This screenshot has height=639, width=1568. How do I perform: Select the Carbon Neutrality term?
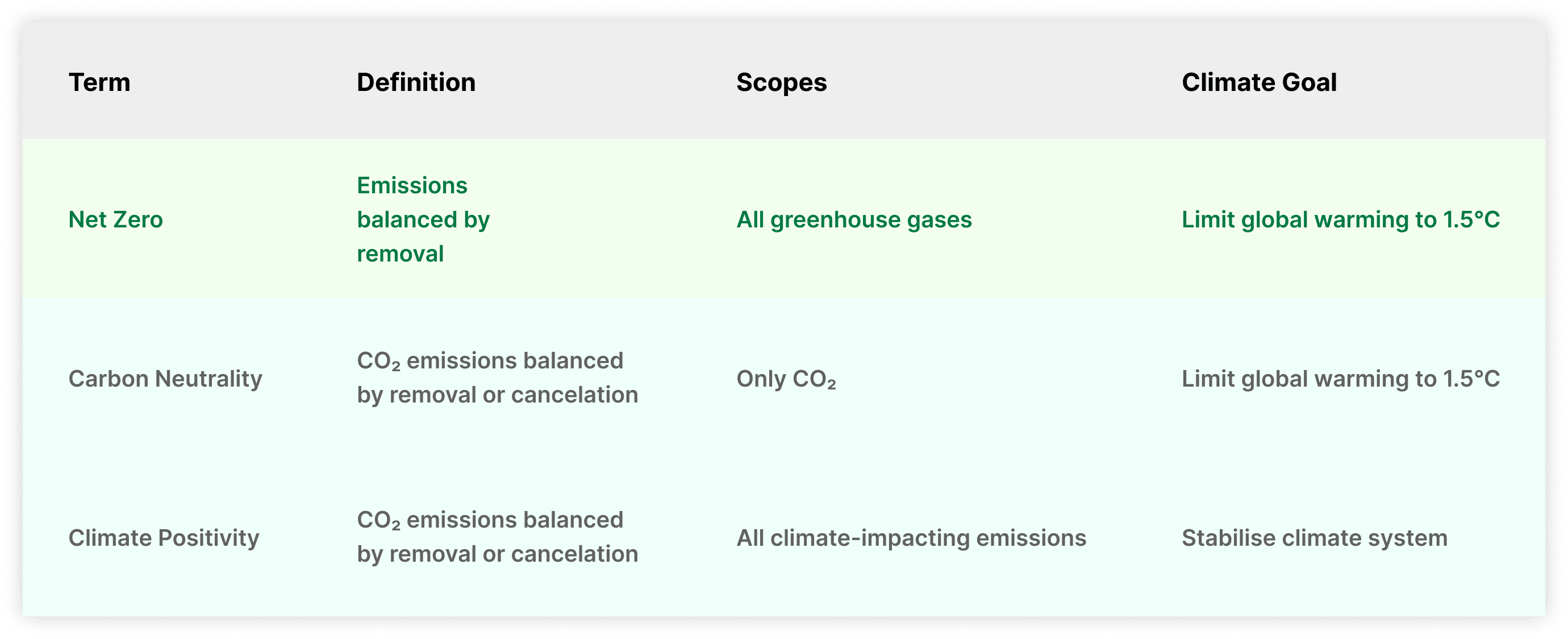click(165, 379)
